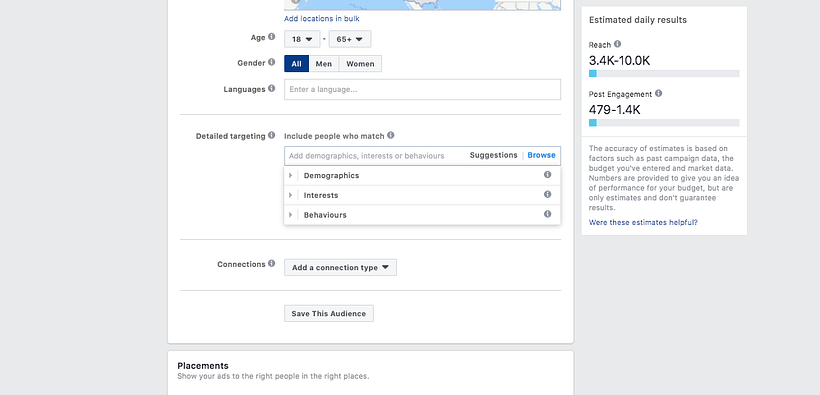Expand the Interests category arrow

click(290, 195)
